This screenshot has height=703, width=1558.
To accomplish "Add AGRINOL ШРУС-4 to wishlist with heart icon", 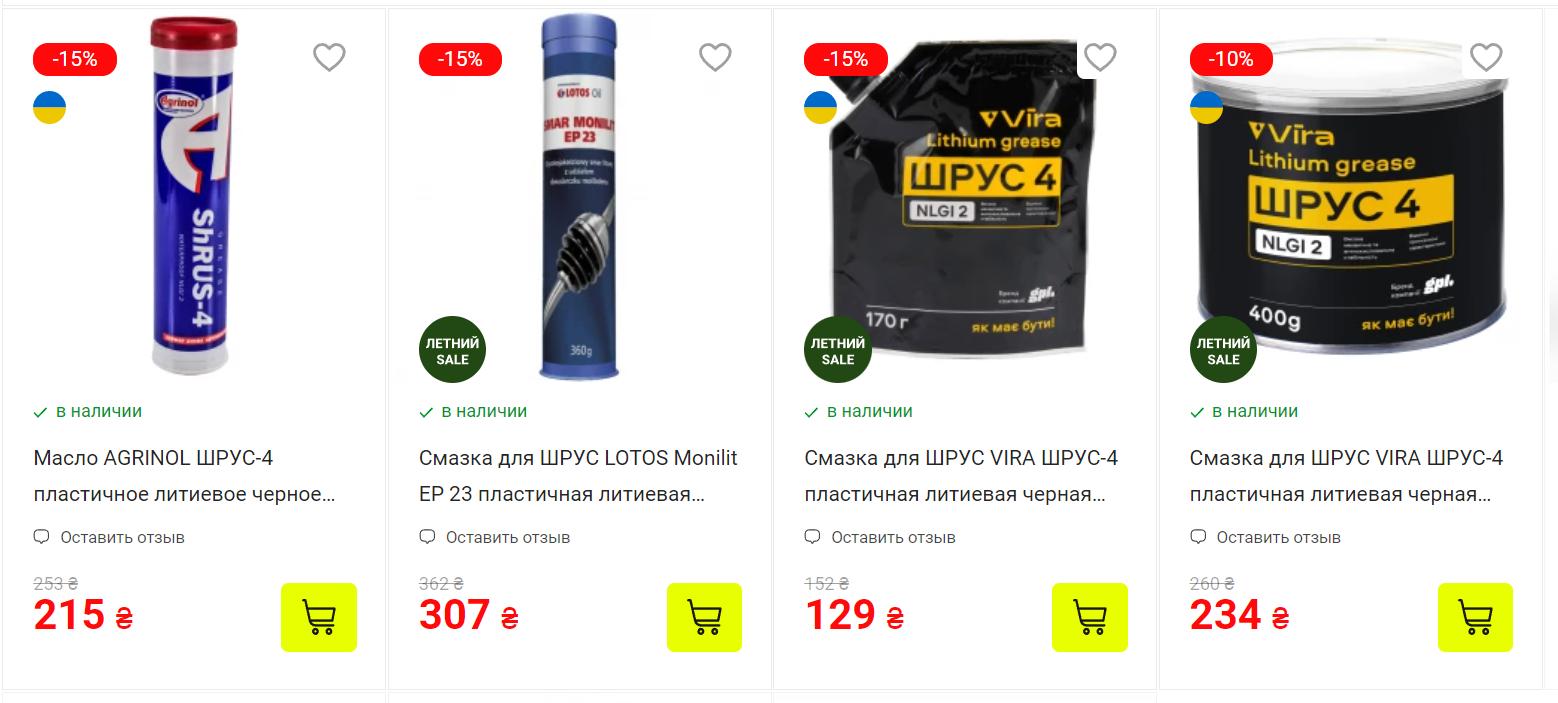I will (x=329, y=58).
